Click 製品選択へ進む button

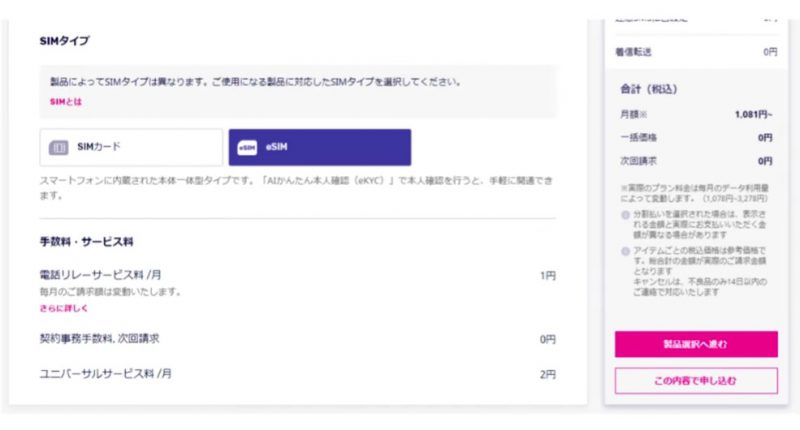tap(696, 344)
